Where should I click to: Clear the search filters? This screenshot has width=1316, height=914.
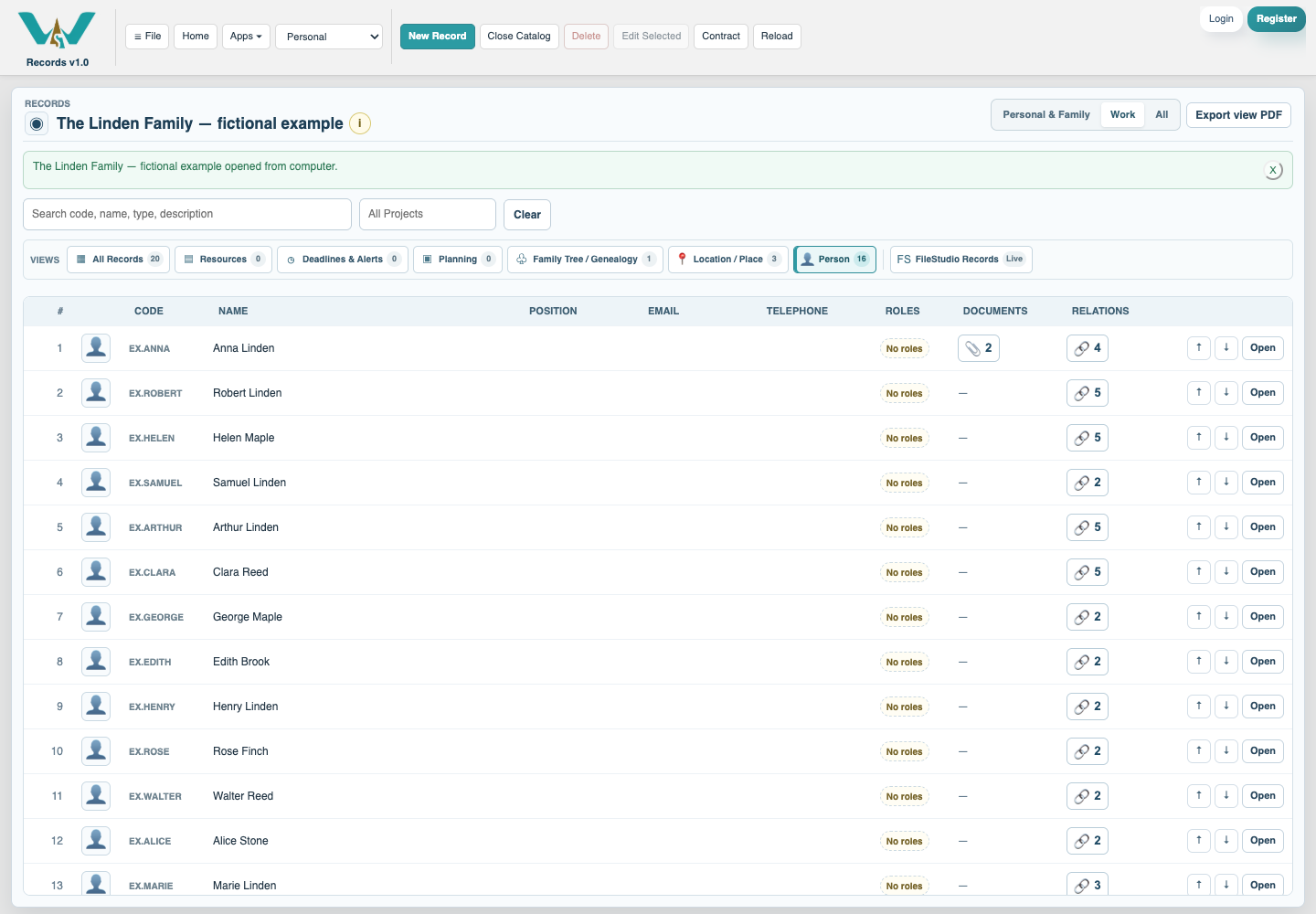[x=527, y=215]
